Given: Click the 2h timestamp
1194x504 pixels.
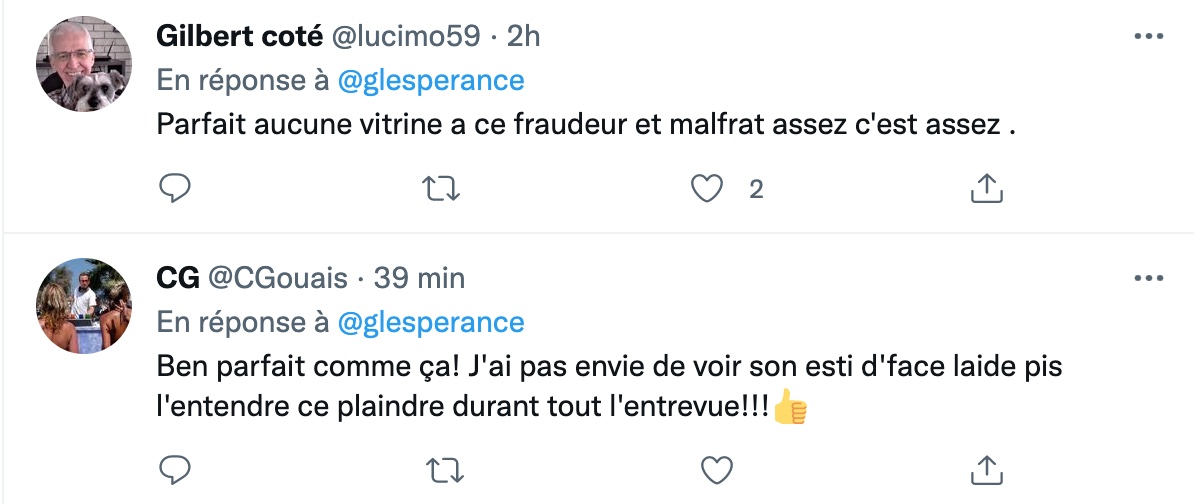Looking at the screenshot, I should point(524,36).
